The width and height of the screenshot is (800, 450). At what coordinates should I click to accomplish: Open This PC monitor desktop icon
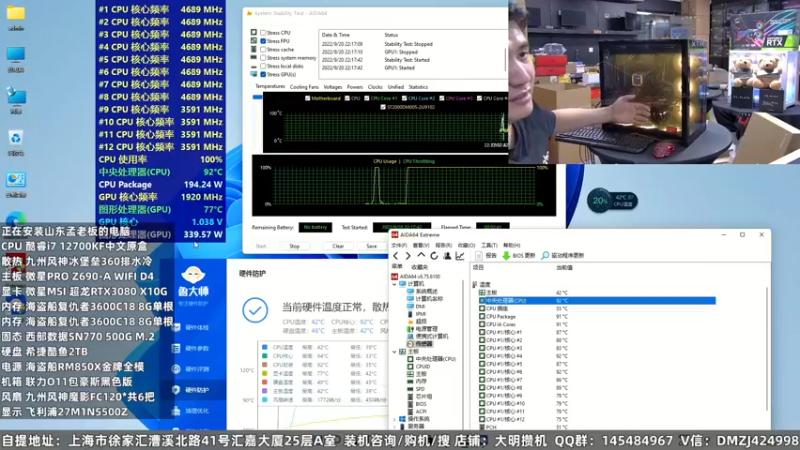point(16,55)
